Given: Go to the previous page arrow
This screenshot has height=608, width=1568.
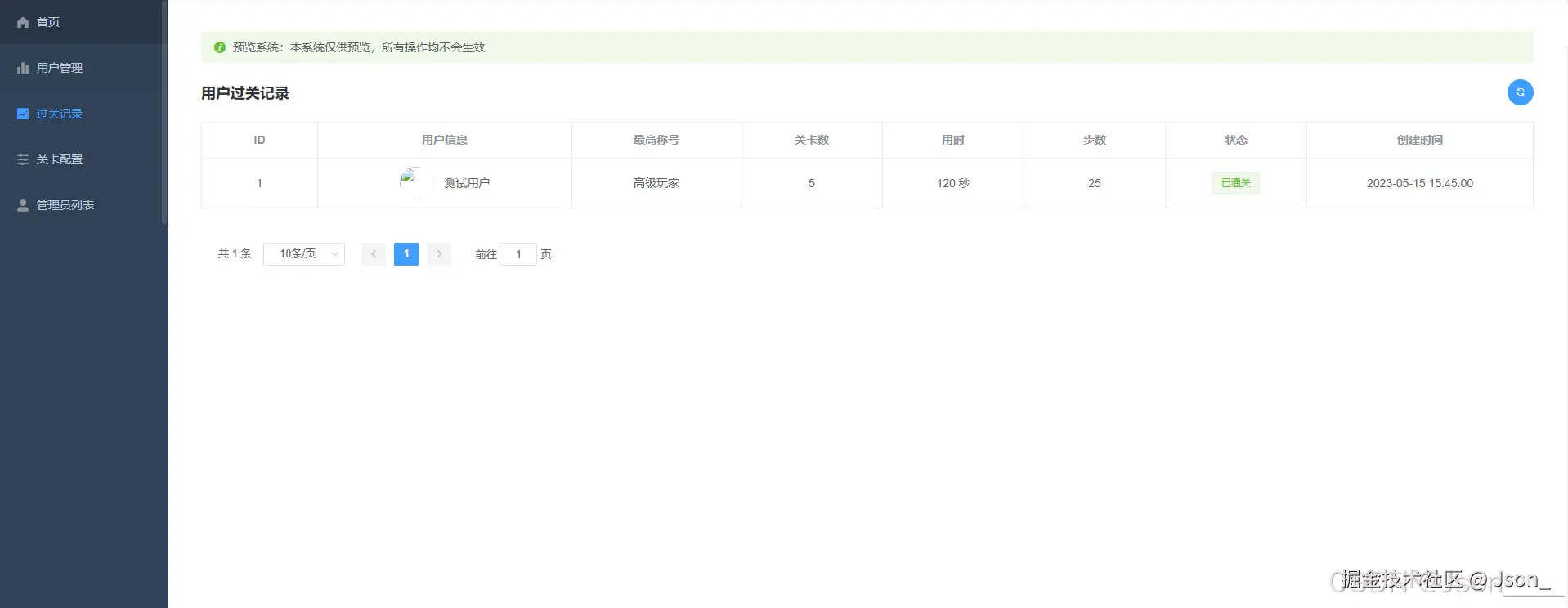Looking at the screenshot, I should coord(374,254).
